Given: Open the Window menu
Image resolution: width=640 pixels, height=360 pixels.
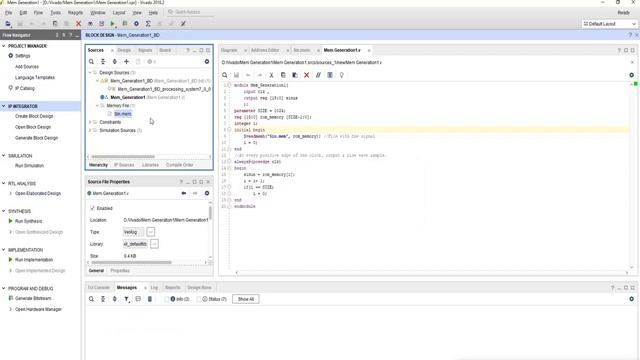Looking at the screenshot, I should coord(98,13).
